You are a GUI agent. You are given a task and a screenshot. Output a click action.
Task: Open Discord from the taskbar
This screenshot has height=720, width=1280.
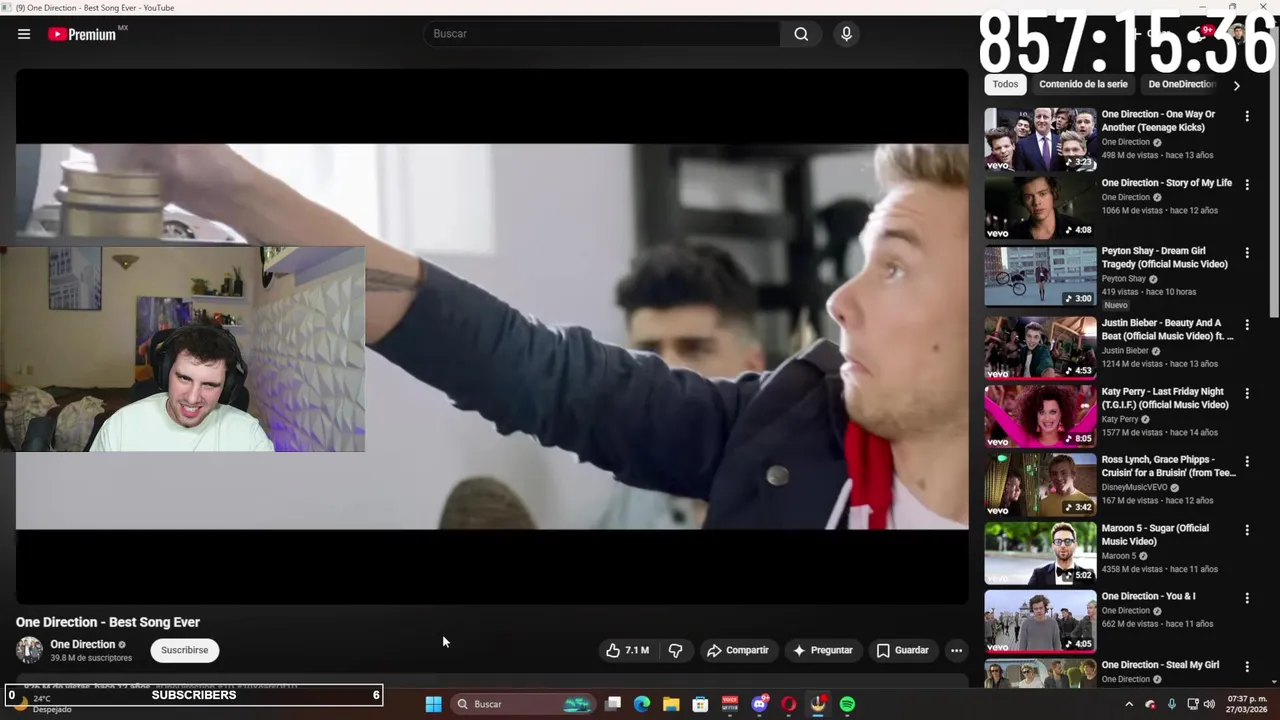(x=759, y=704)
